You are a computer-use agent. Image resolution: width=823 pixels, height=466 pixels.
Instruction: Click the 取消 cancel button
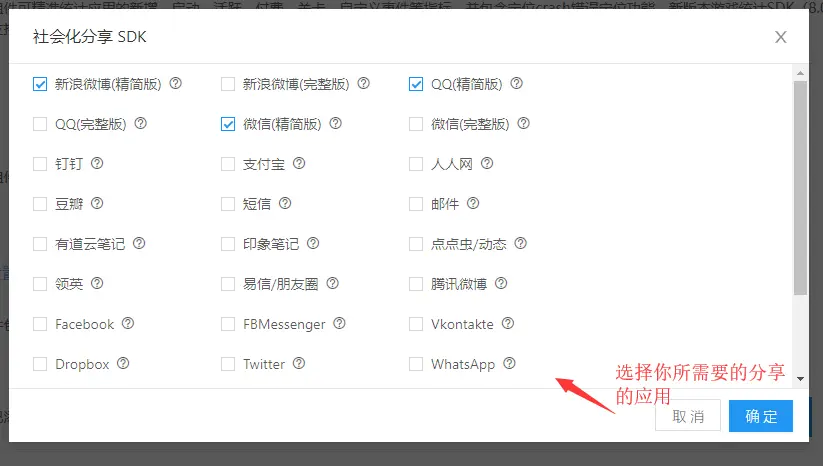(x=688, y=416)
